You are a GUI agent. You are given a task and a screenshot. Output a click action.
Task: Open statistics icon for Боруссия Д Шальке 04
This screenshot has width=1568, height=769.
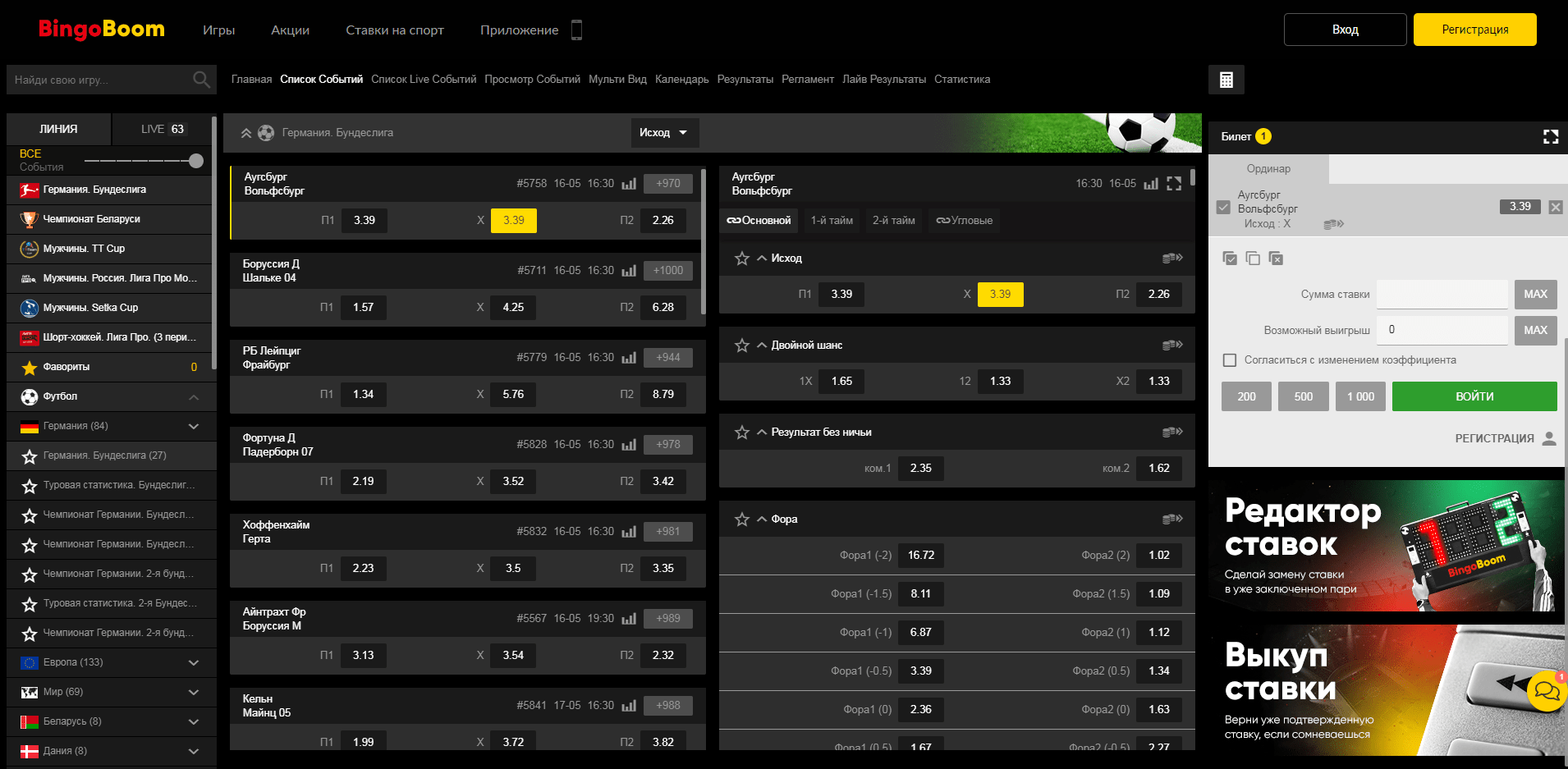coord(629,271)
